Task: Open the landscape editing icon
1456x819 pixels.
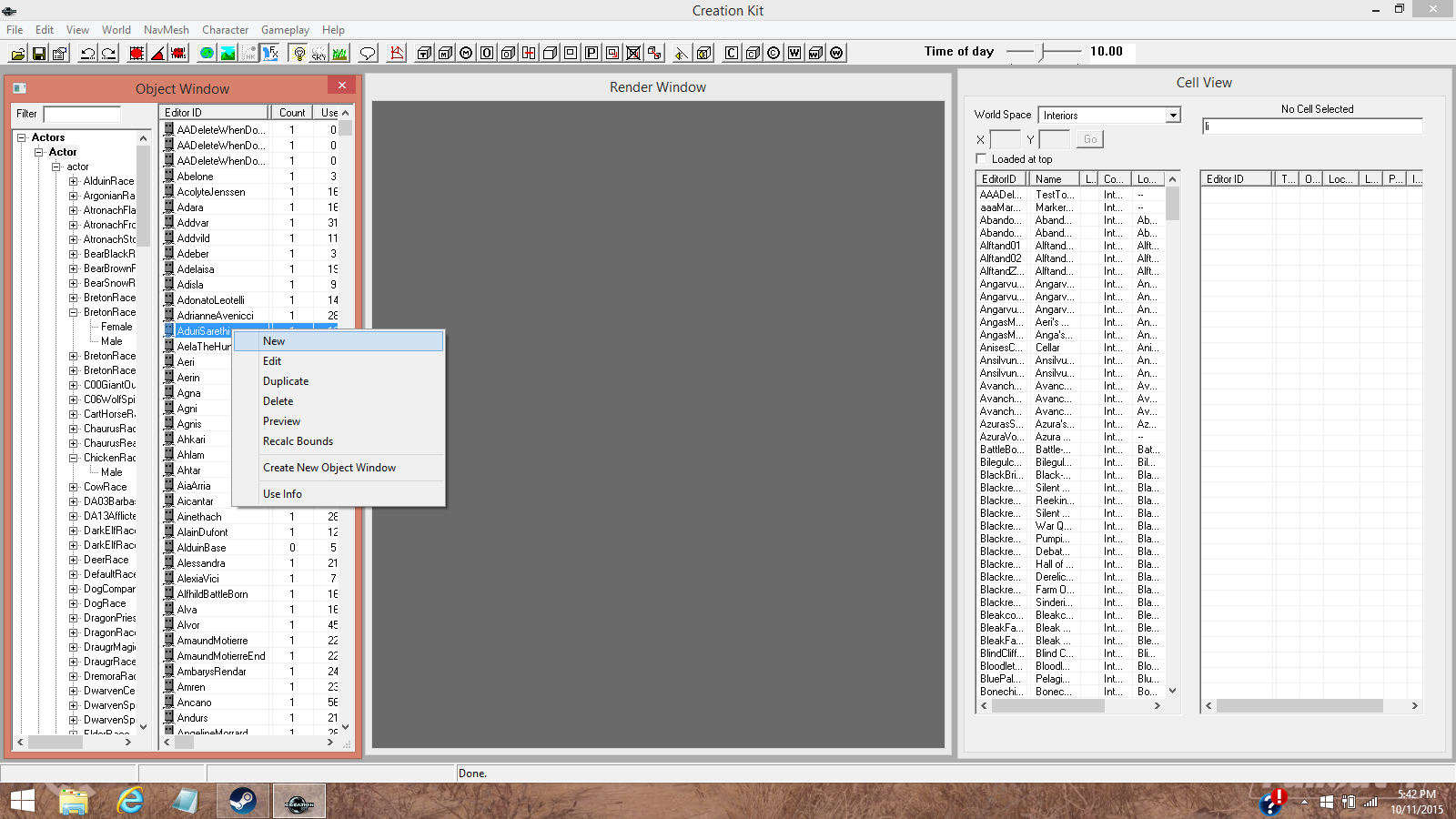Action: [x=227, y=53]
